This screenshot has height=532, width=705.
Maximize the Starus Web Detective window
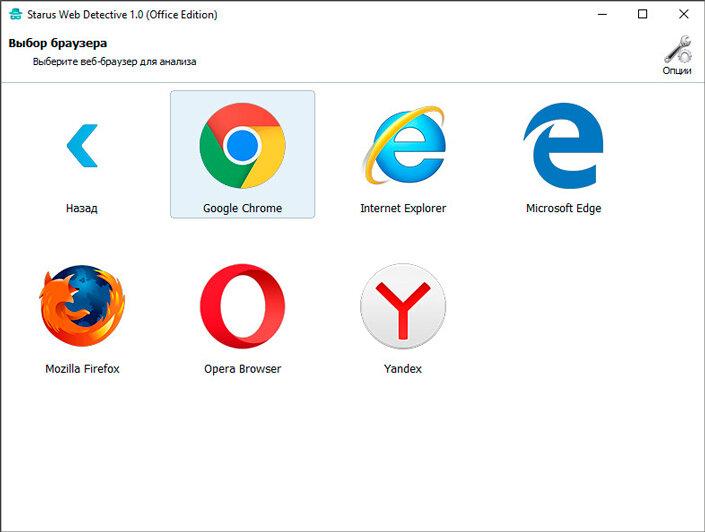643,14
